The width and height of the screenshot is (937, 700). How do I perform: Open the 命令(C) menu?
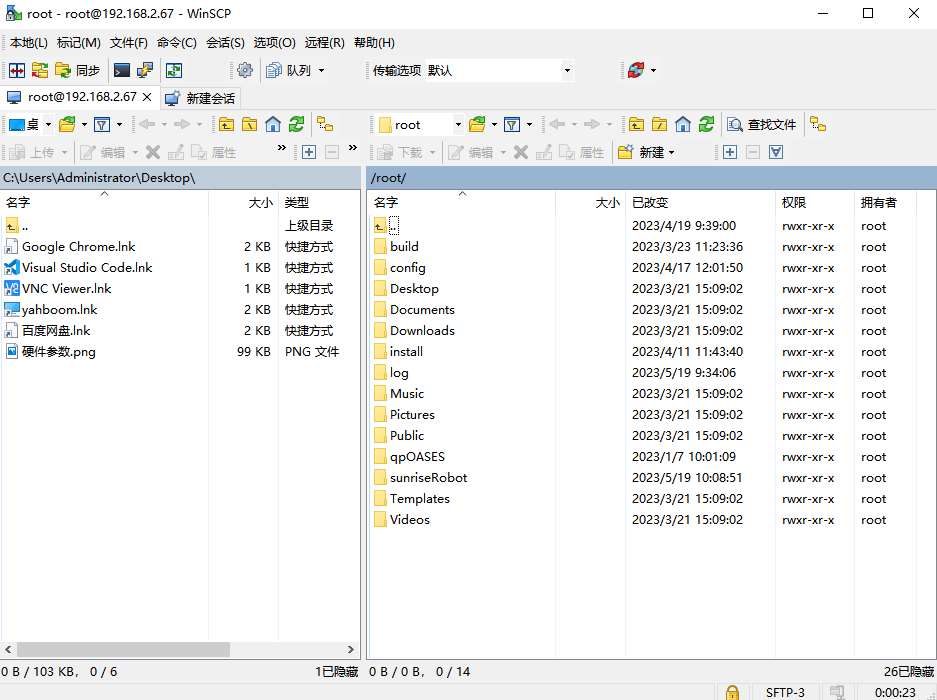pos(176,43)
